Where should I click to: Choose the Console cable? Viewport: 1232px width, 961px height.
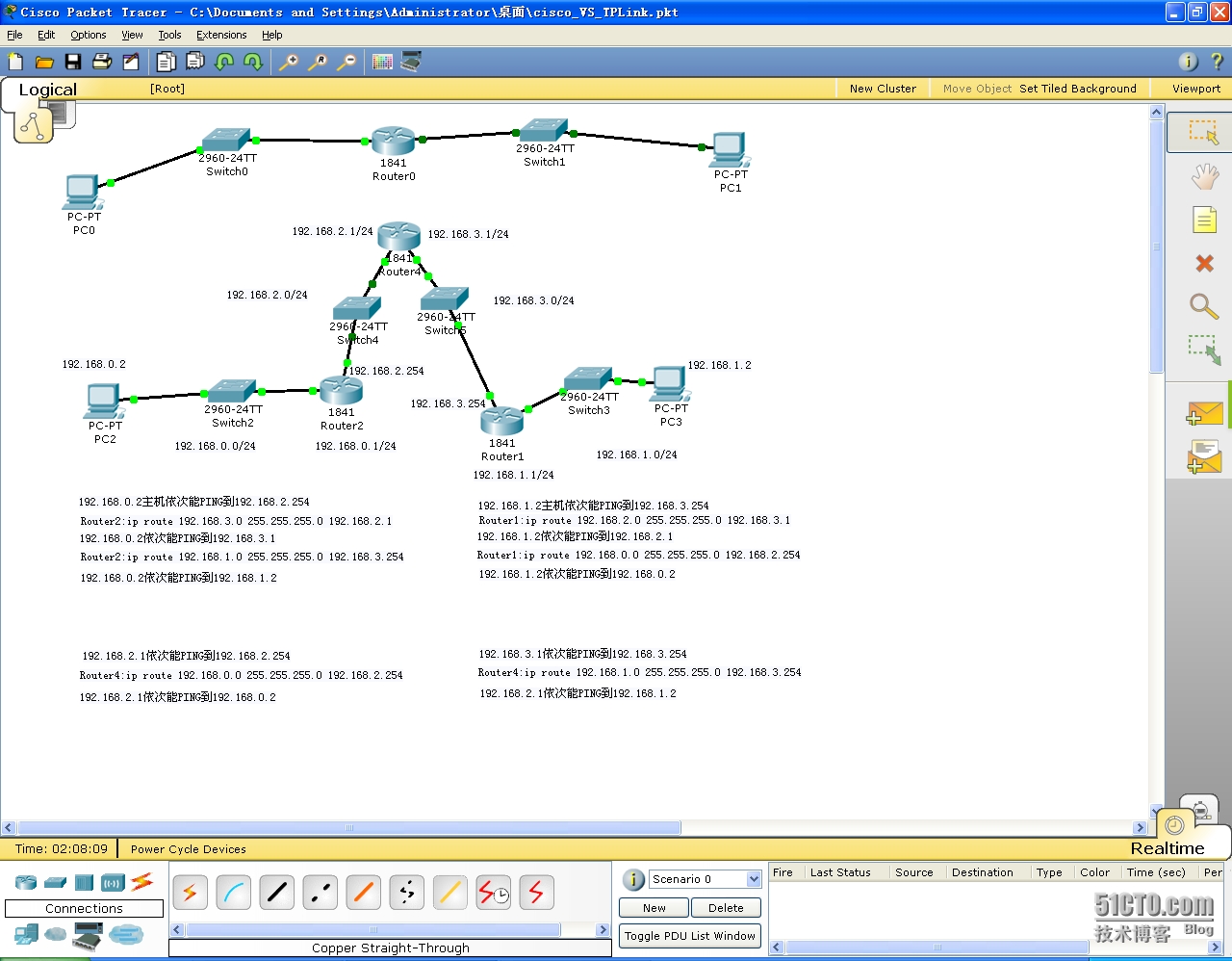point(233,893)
